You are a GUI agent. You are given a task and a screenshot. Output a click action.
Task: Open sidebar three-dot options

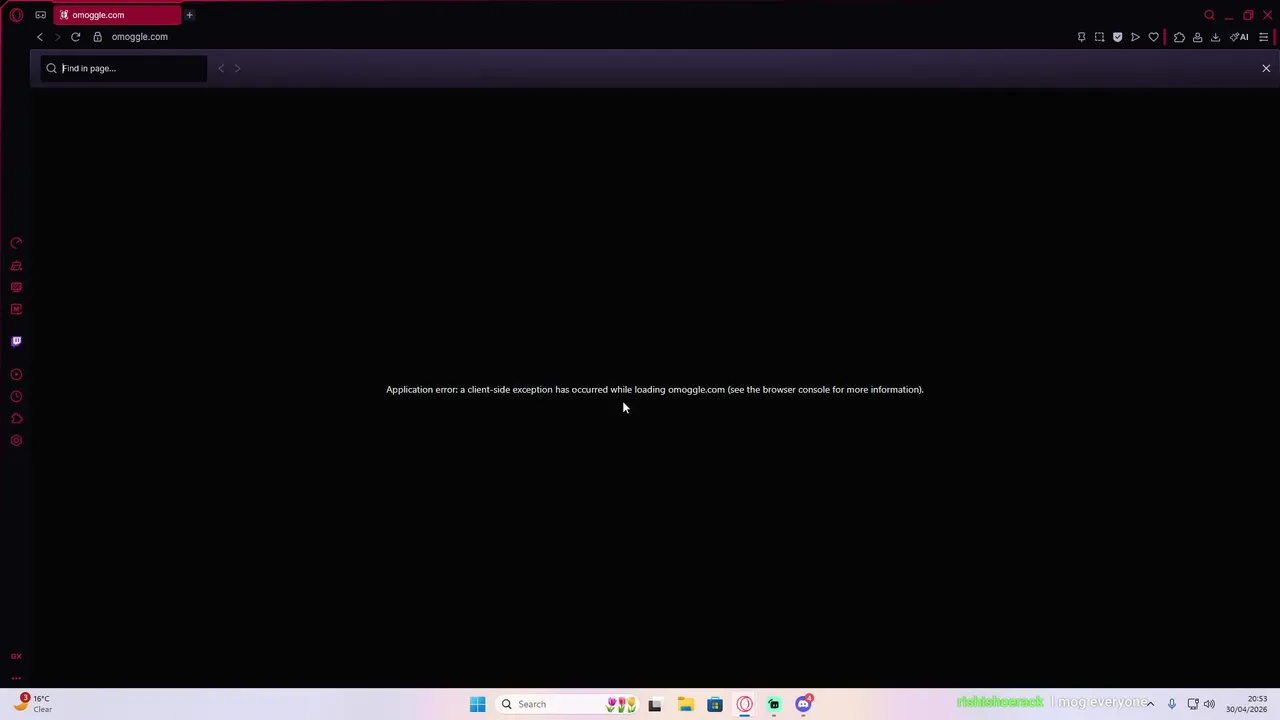click(x=16, y=678)
